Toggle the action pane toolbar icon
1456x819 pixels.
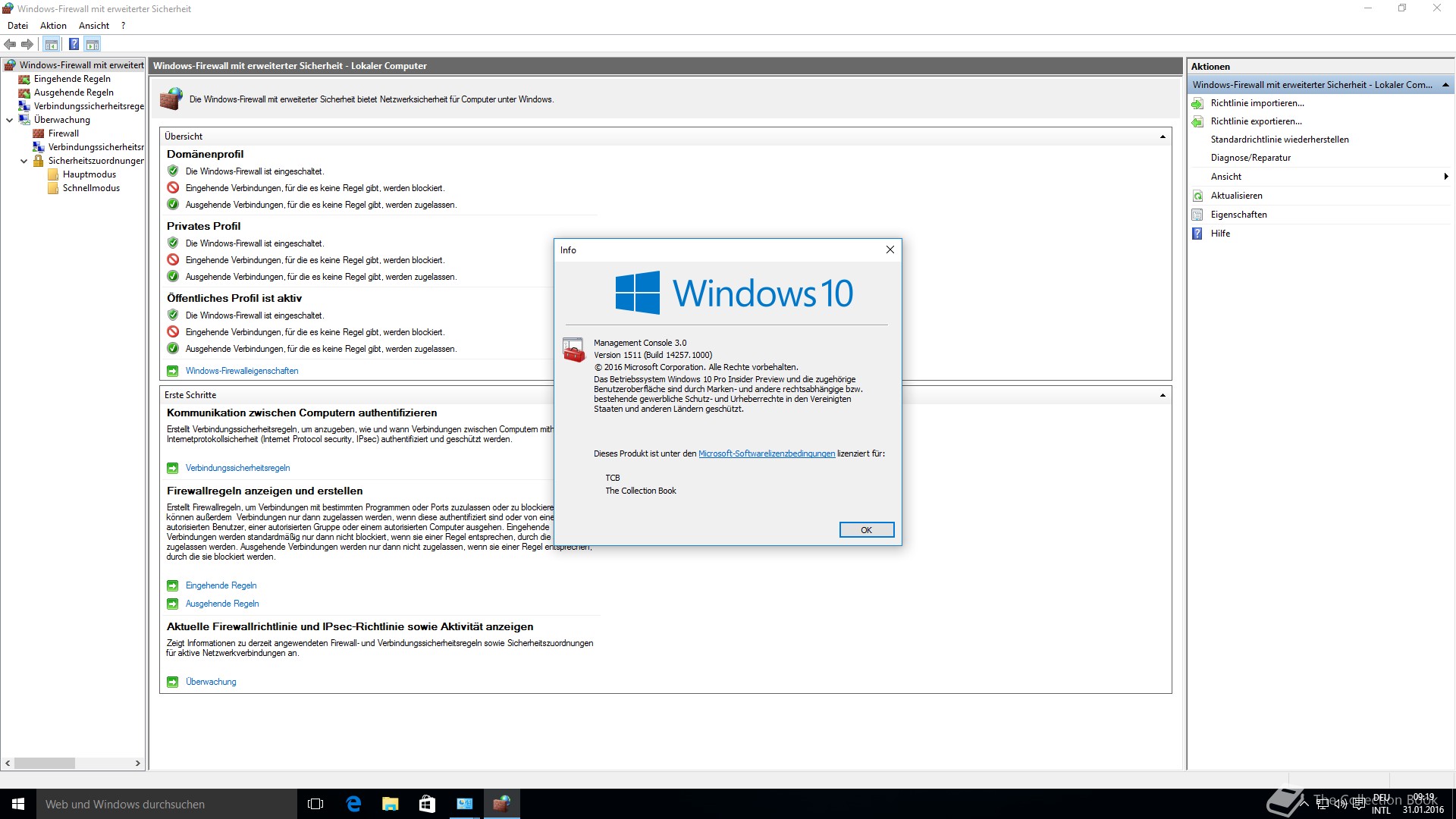(93, 44)
